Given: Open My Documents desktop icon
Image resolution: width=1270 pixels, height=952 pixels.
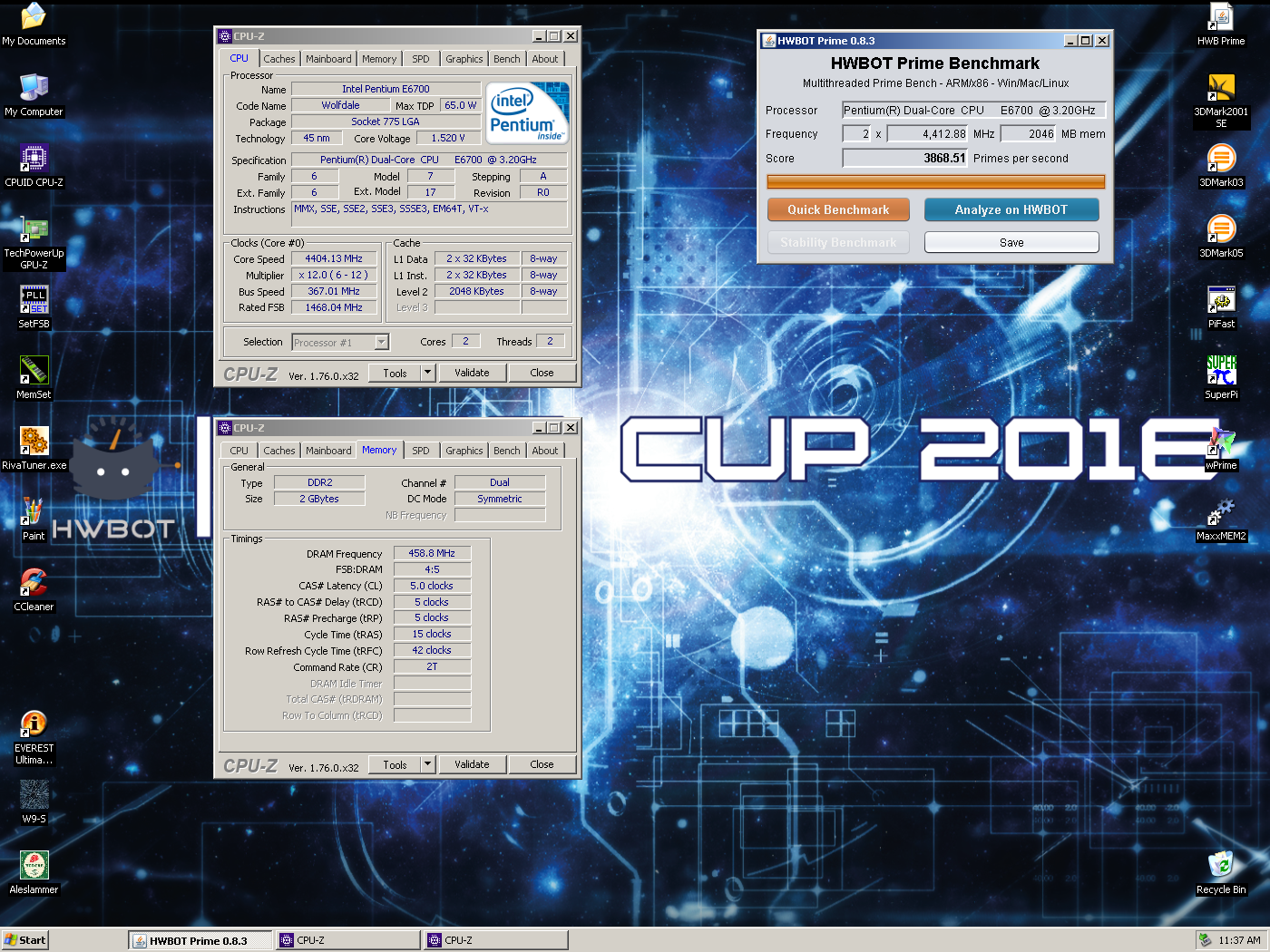Looking at the screenshot, I should point(34,24).
